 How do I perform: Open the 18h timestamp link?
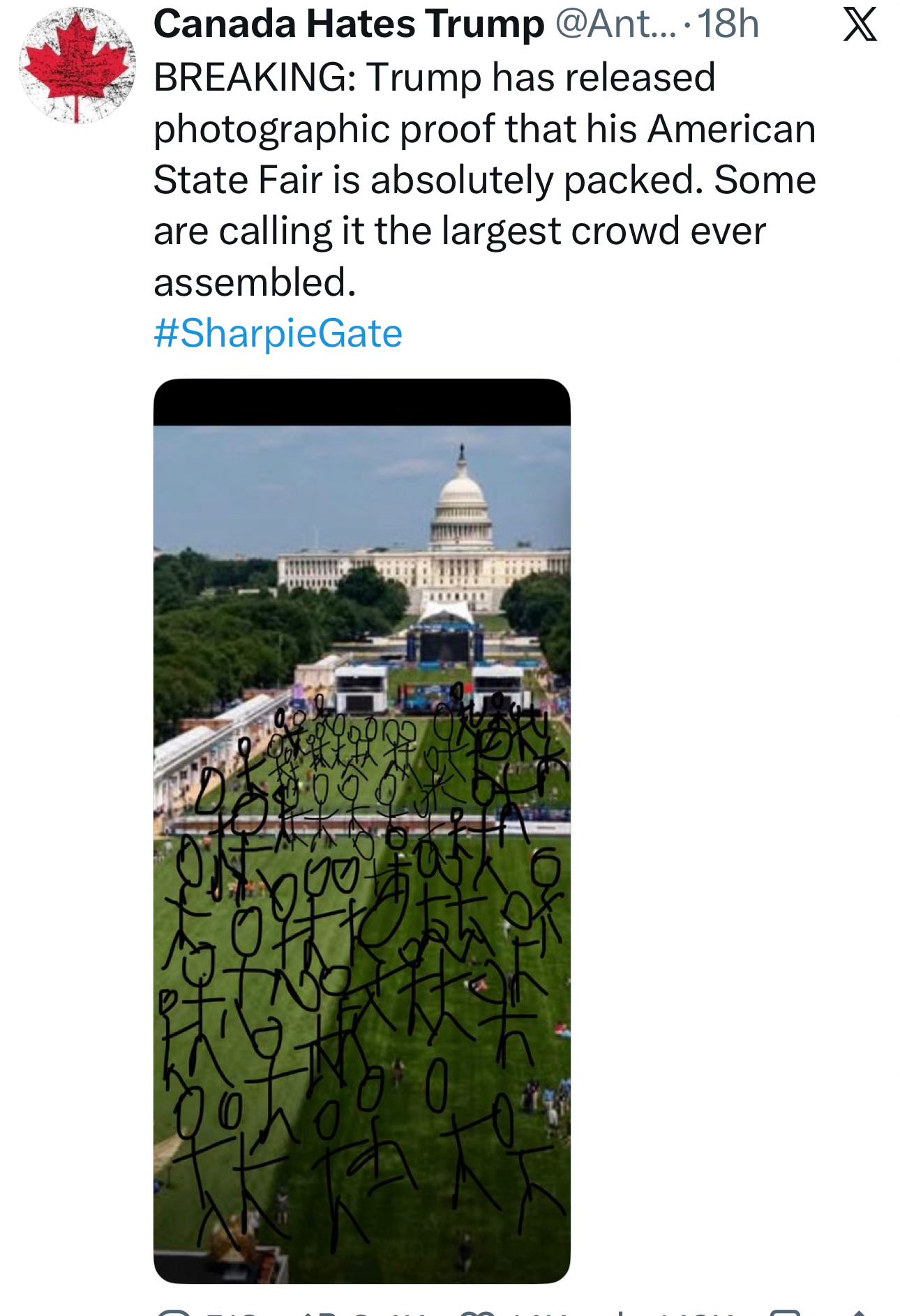tap(728, 24)
